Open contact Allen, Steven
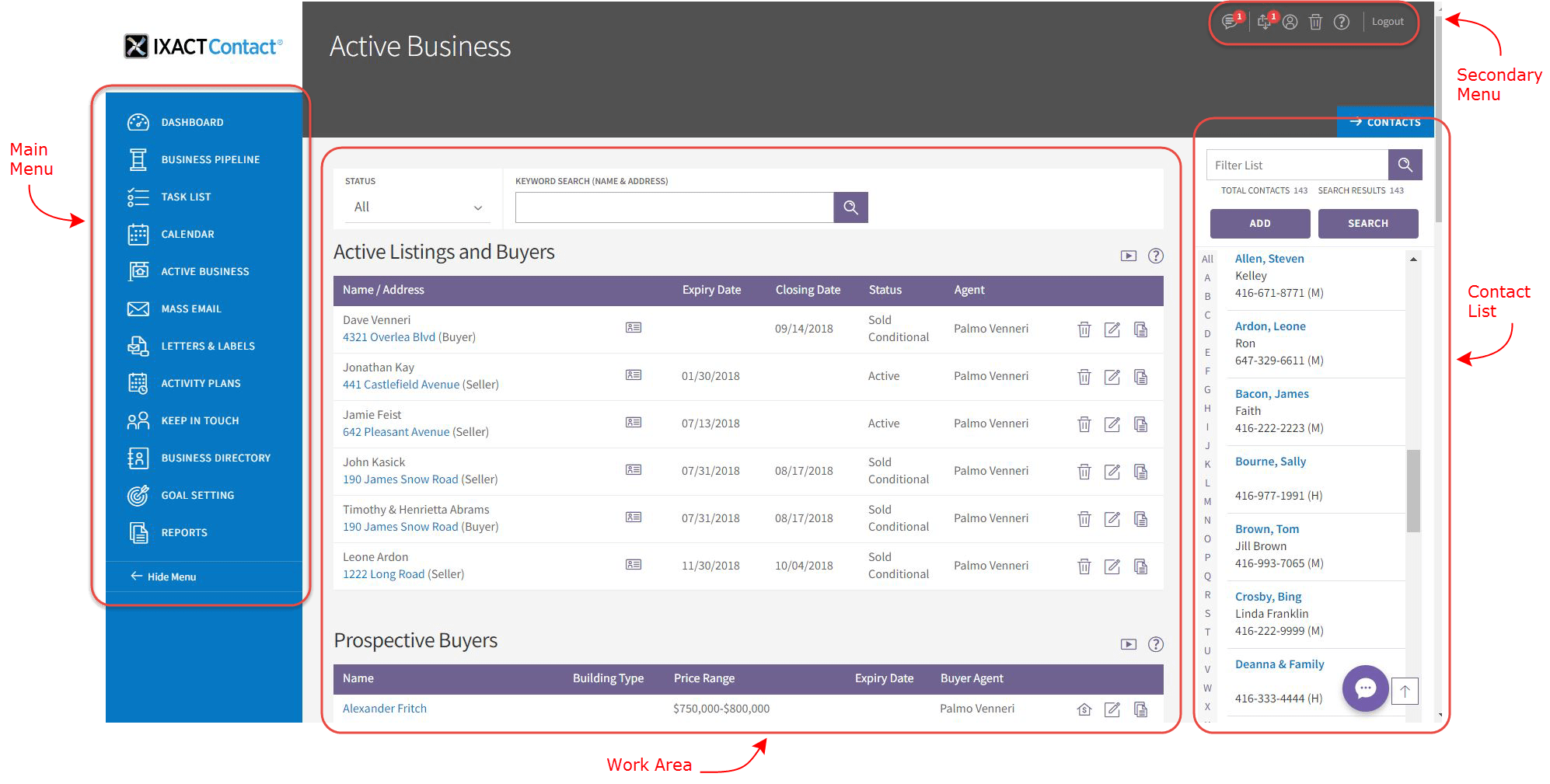The width and height of the screenshot is (1550, 784). click(x=1269, y=259)
